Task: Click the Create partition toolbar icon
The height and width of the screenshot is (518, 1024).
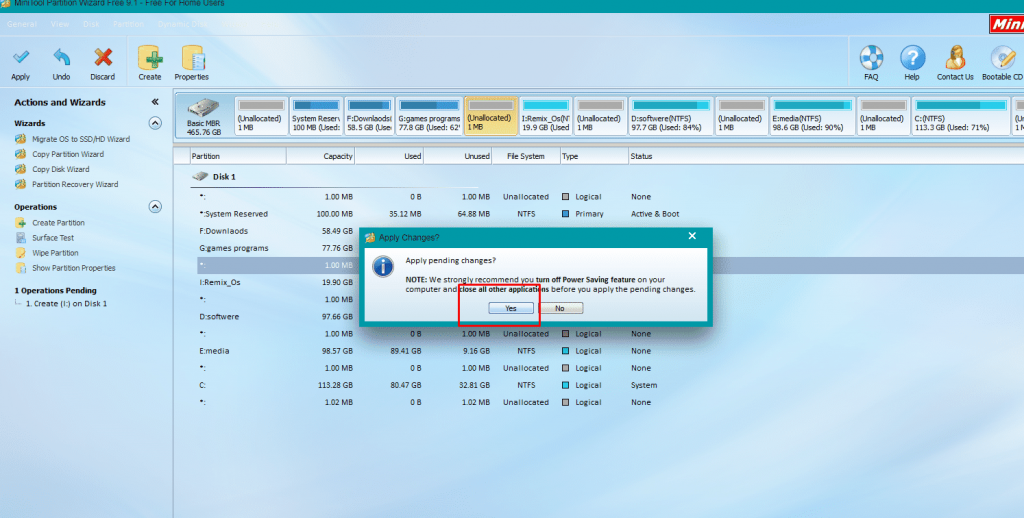Action: click(150, 58)
